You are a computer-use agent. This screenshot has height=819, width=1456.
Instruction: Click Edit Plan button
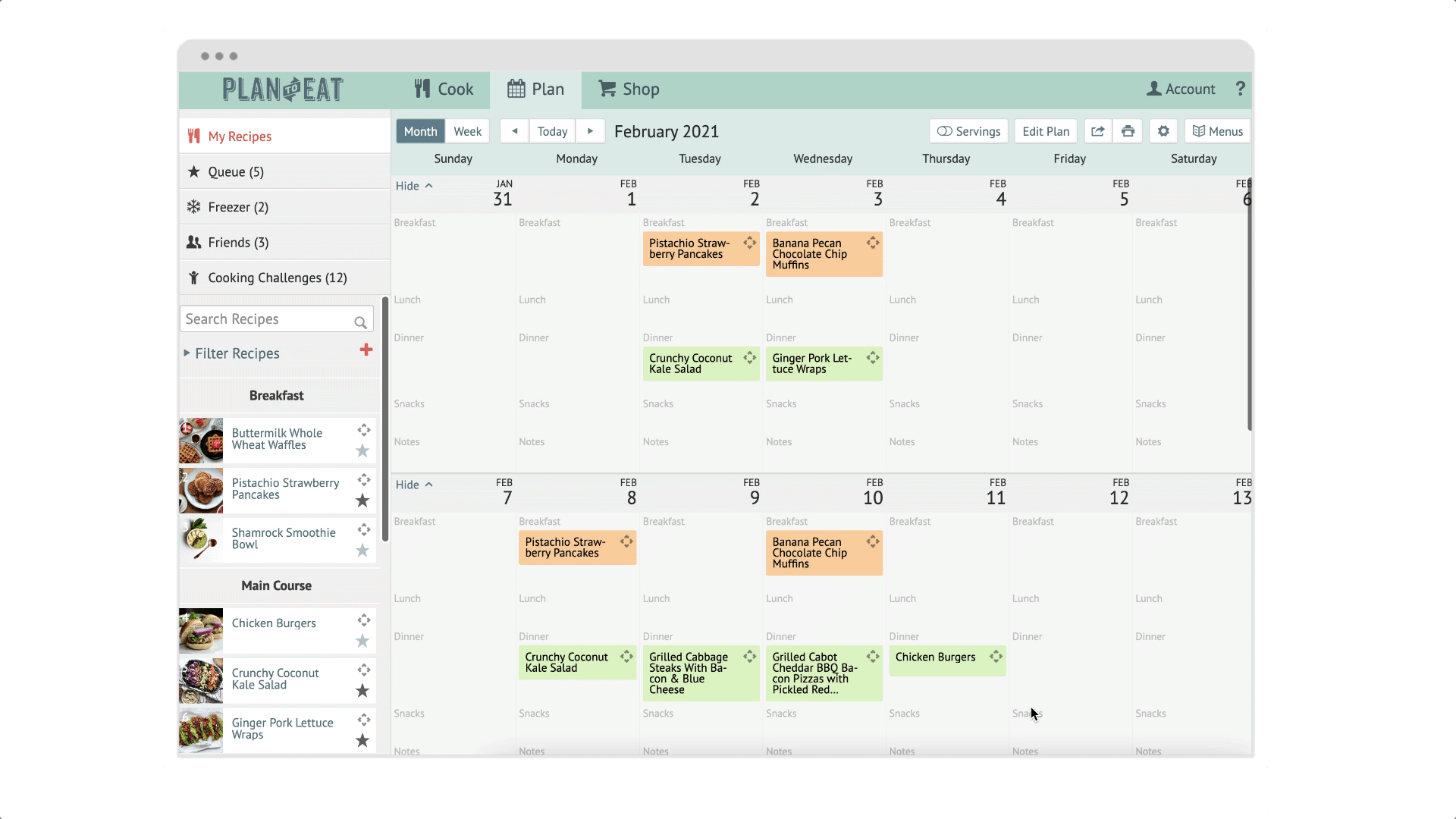click(x=1045, y=131)
